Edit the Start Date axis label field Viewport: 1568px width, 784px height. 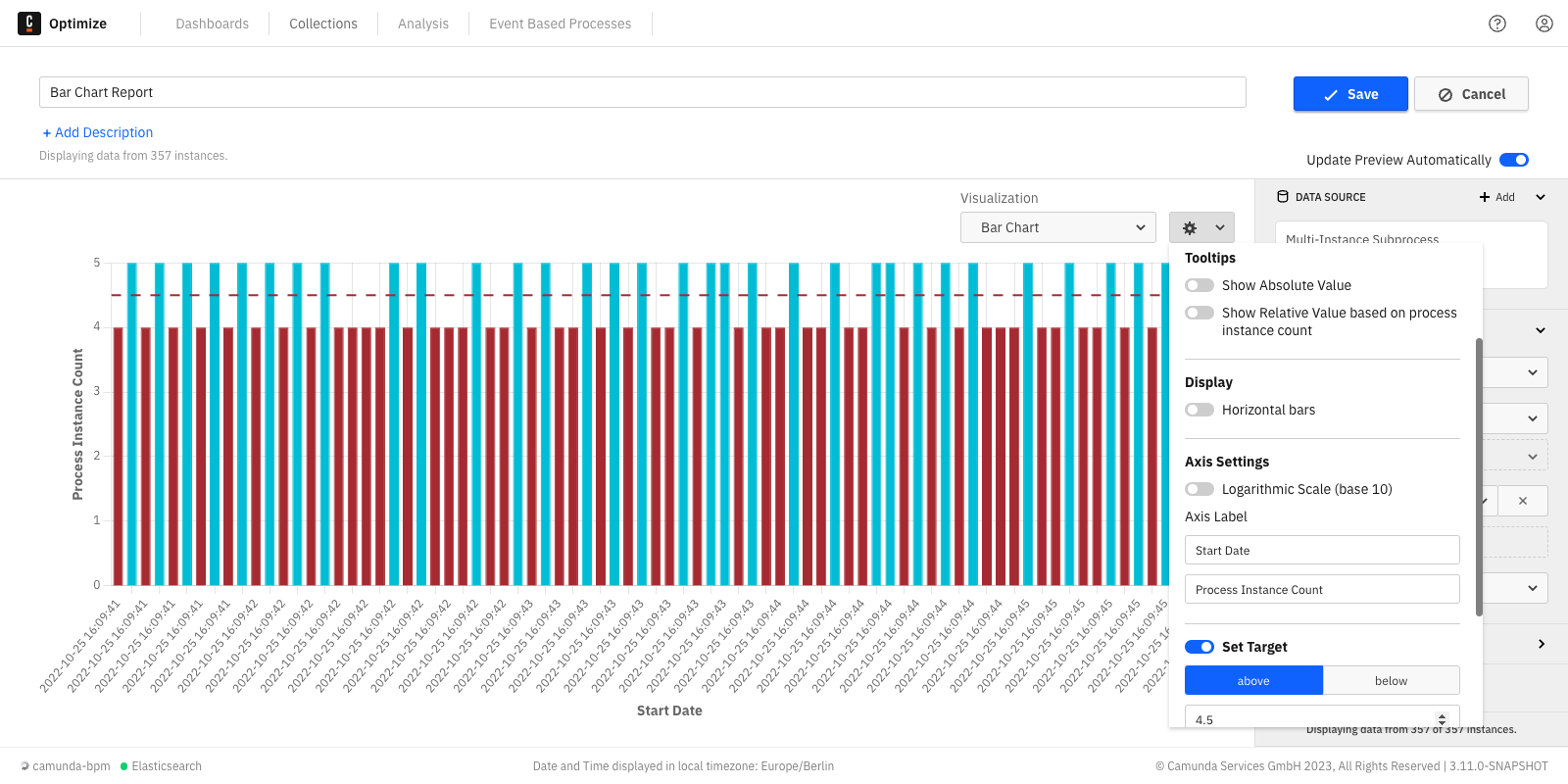point(1322,550)
